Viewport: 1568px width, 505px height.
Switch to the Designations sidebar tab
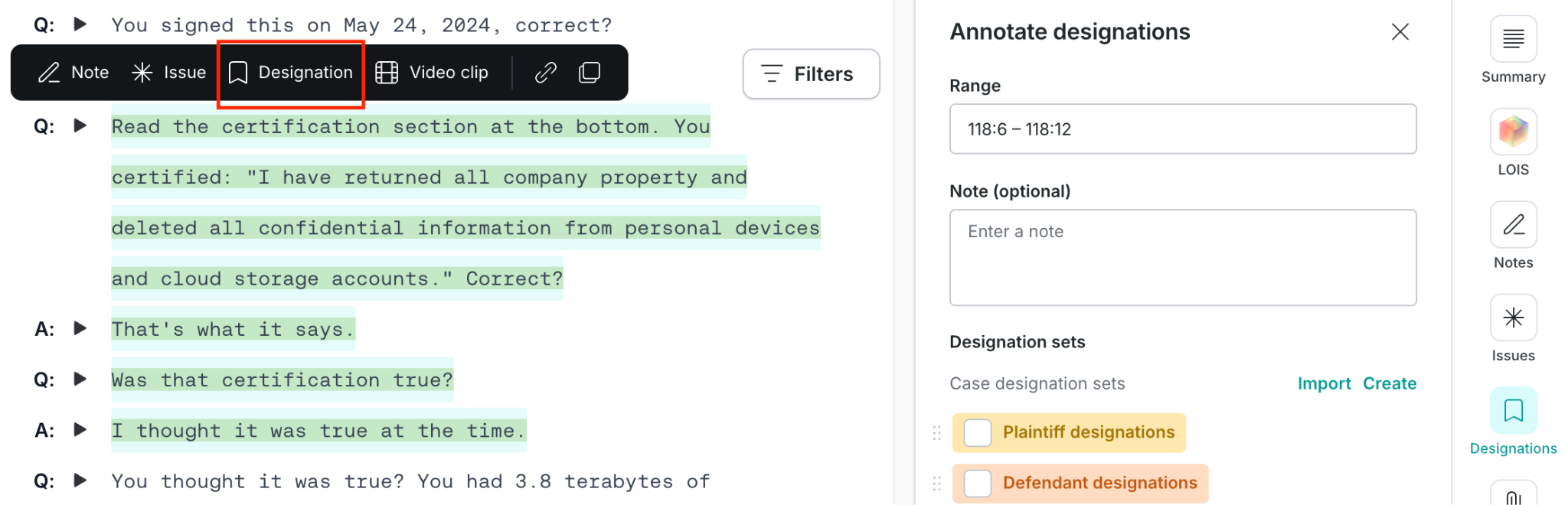(1513, 422)
